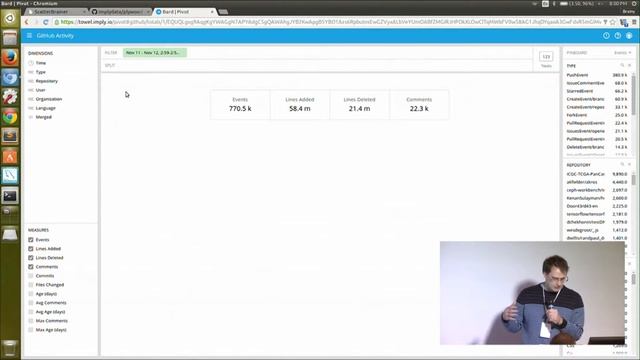Toggle the Events measure checkbox
Viewport: 640px width, 360px height.
31,240
